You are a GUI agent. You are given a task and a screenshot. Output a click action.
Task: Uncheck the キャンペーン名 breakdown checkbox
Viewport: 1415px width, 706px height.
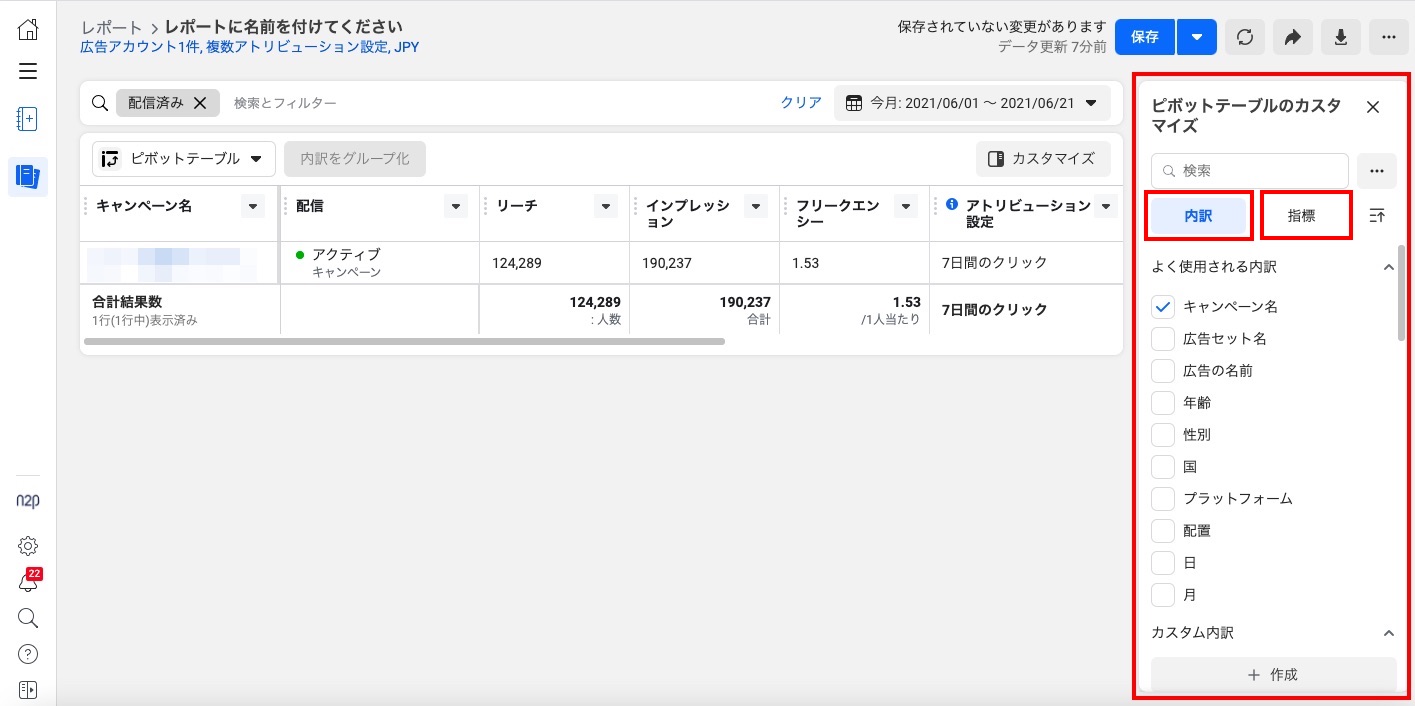(x=1163, y=307)
